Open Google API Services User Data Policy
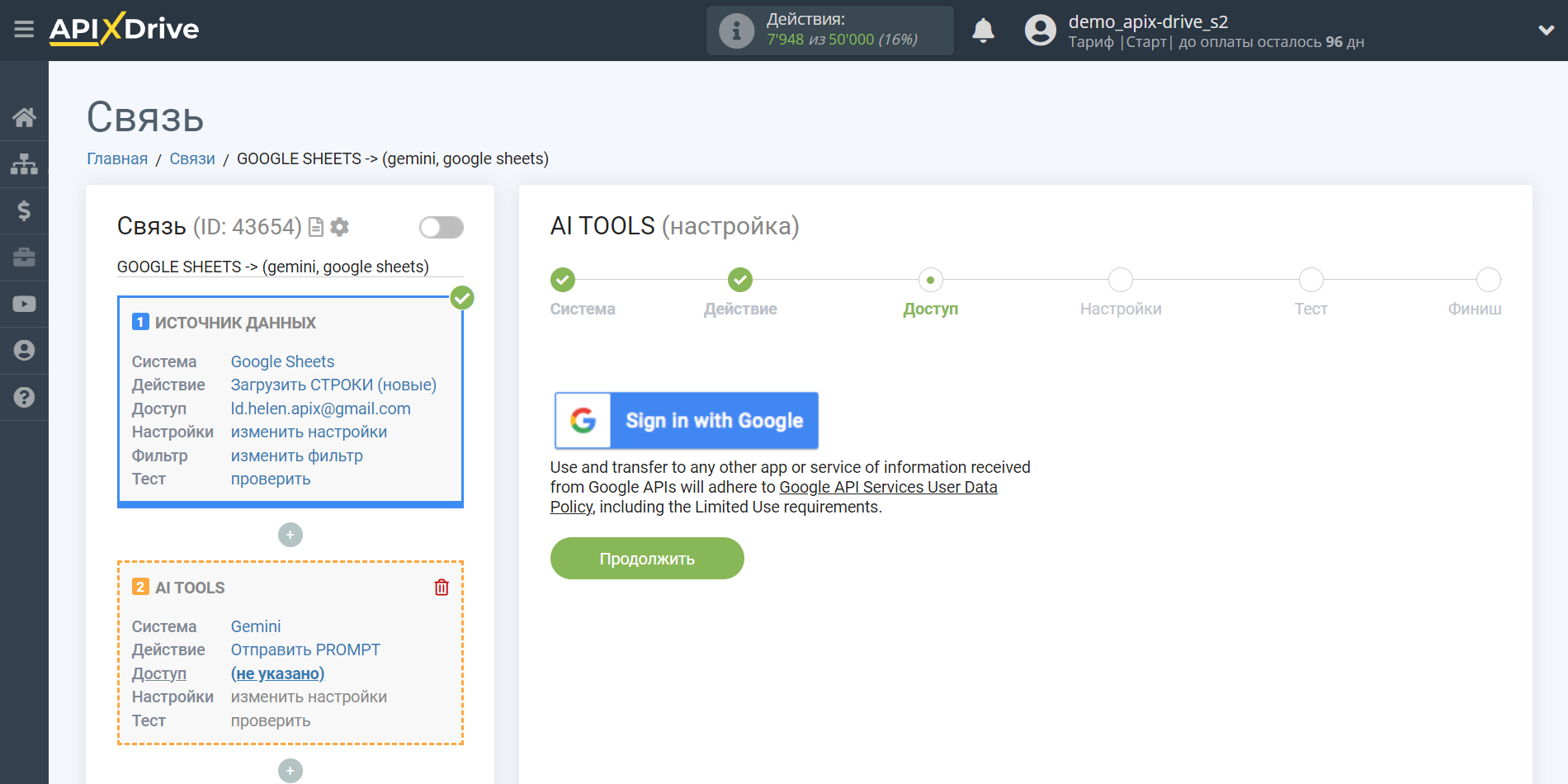Screen dimensions: 1568x784 pos(888,487)
